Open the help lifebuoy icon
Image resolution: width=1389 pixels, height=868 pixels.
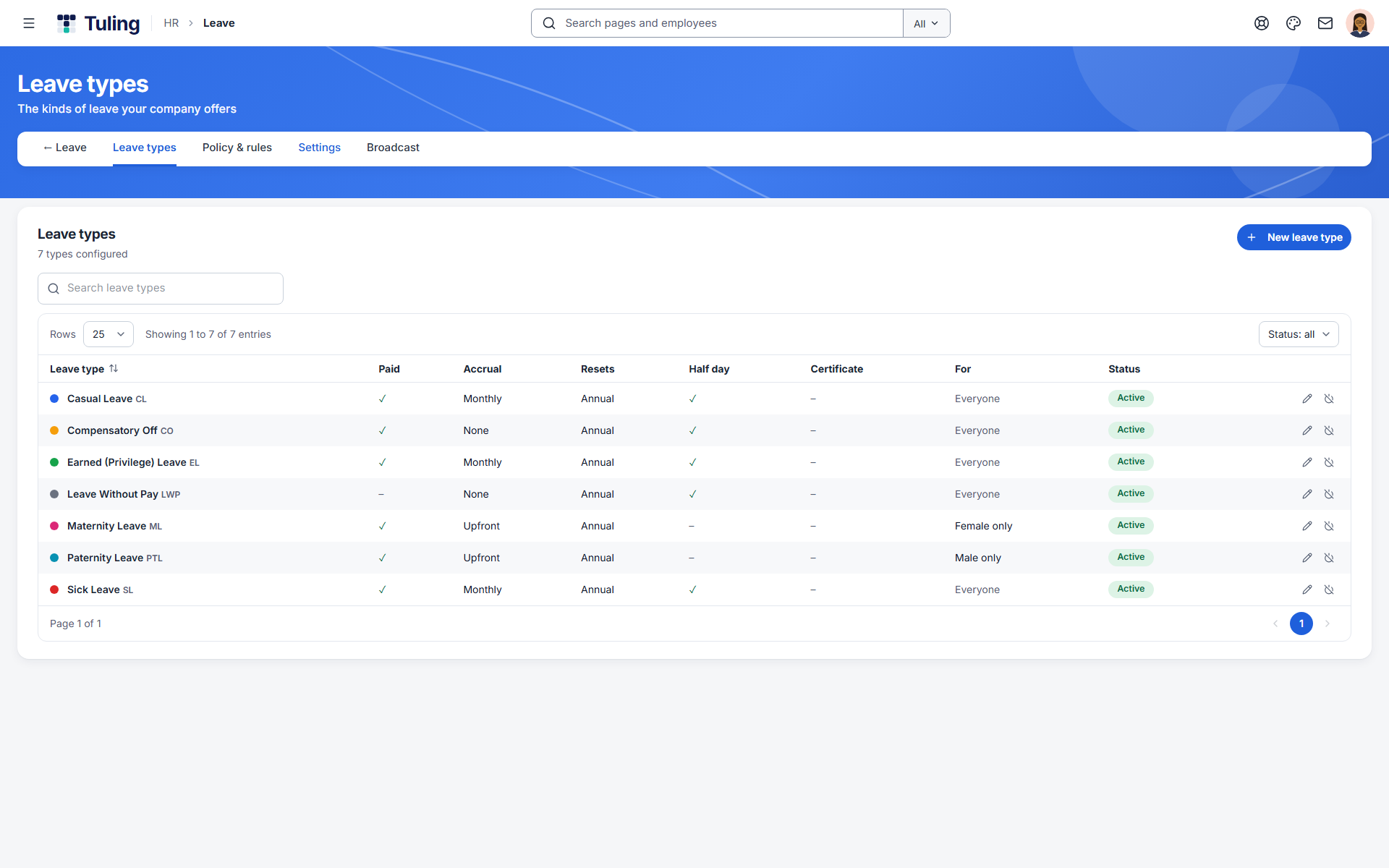point(1262,23)
